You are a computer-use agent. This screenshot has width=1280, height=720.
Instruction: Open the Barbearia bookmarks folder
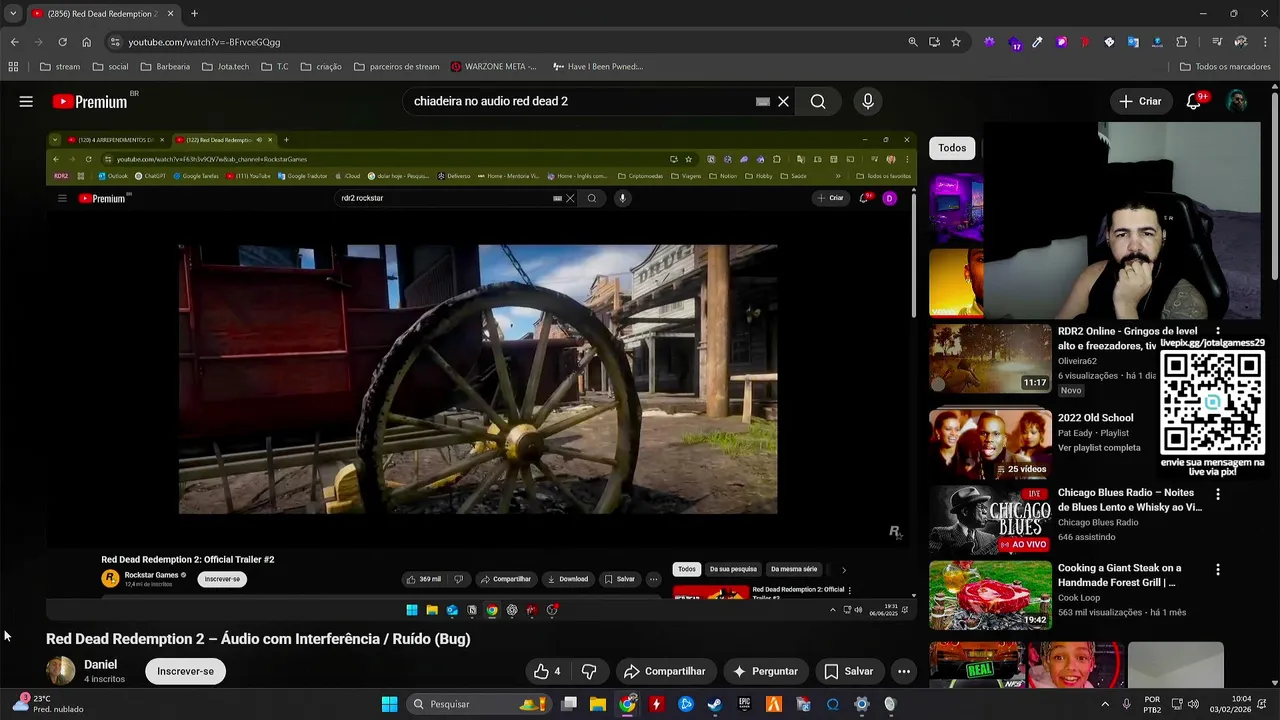pos(165,67)
